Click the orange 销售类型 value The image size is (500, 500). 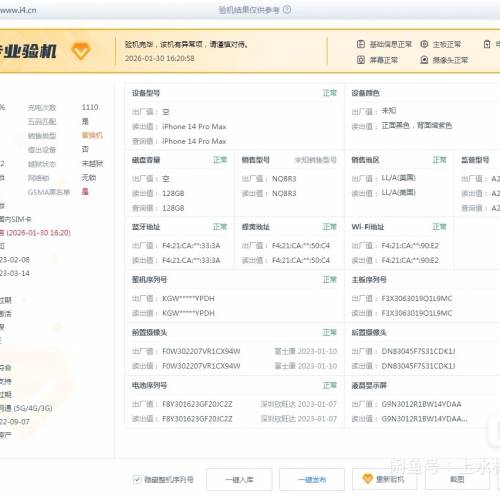92,135
